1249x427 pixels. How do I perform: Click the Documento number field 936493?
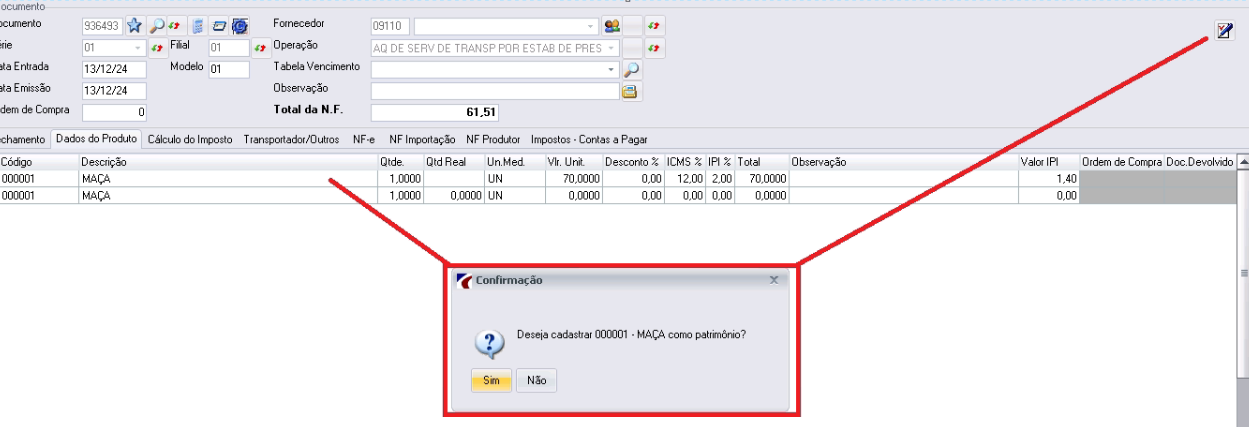[x=102, y=26]
